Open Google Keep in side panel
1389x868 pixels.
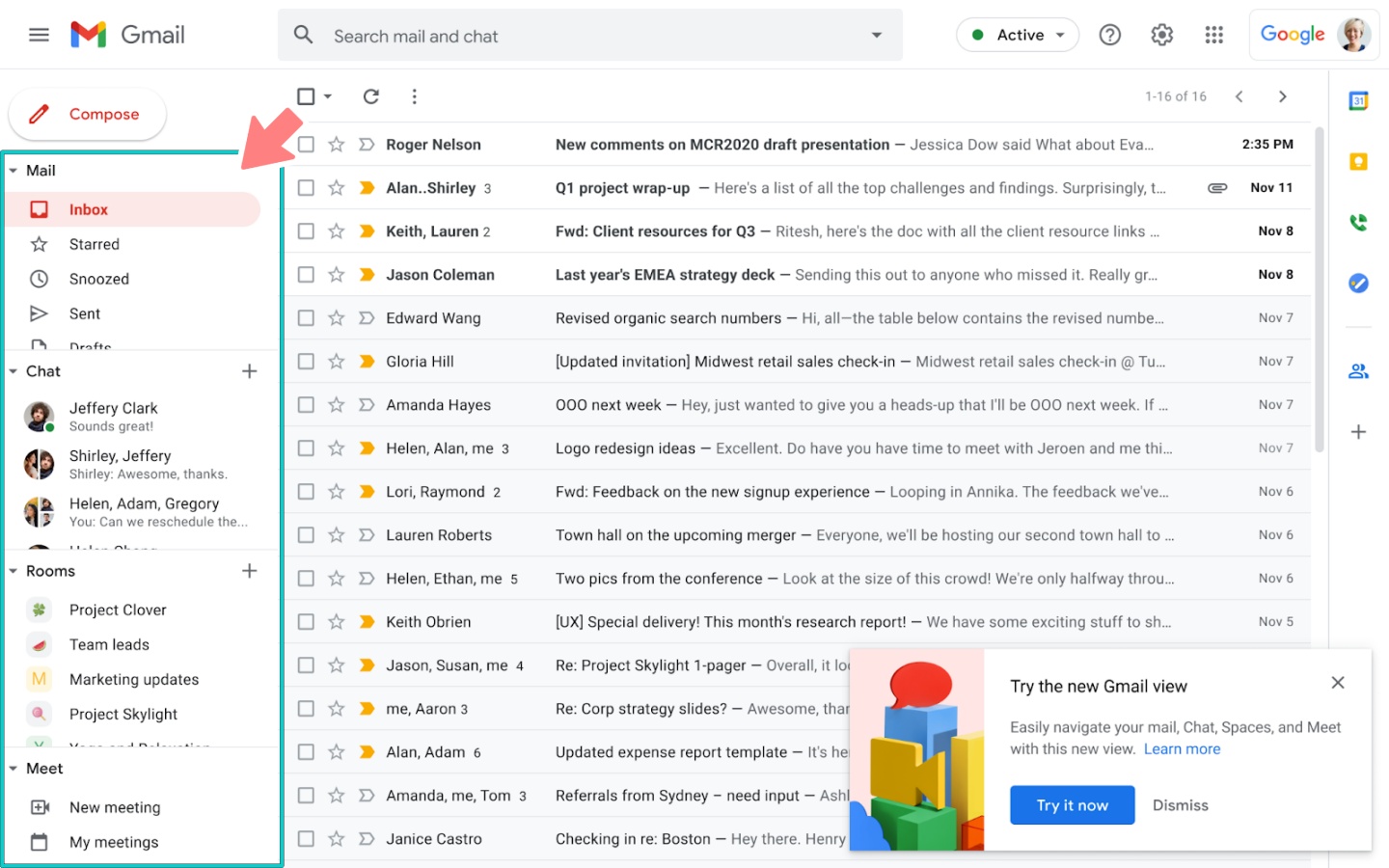tap(1358, 162)
